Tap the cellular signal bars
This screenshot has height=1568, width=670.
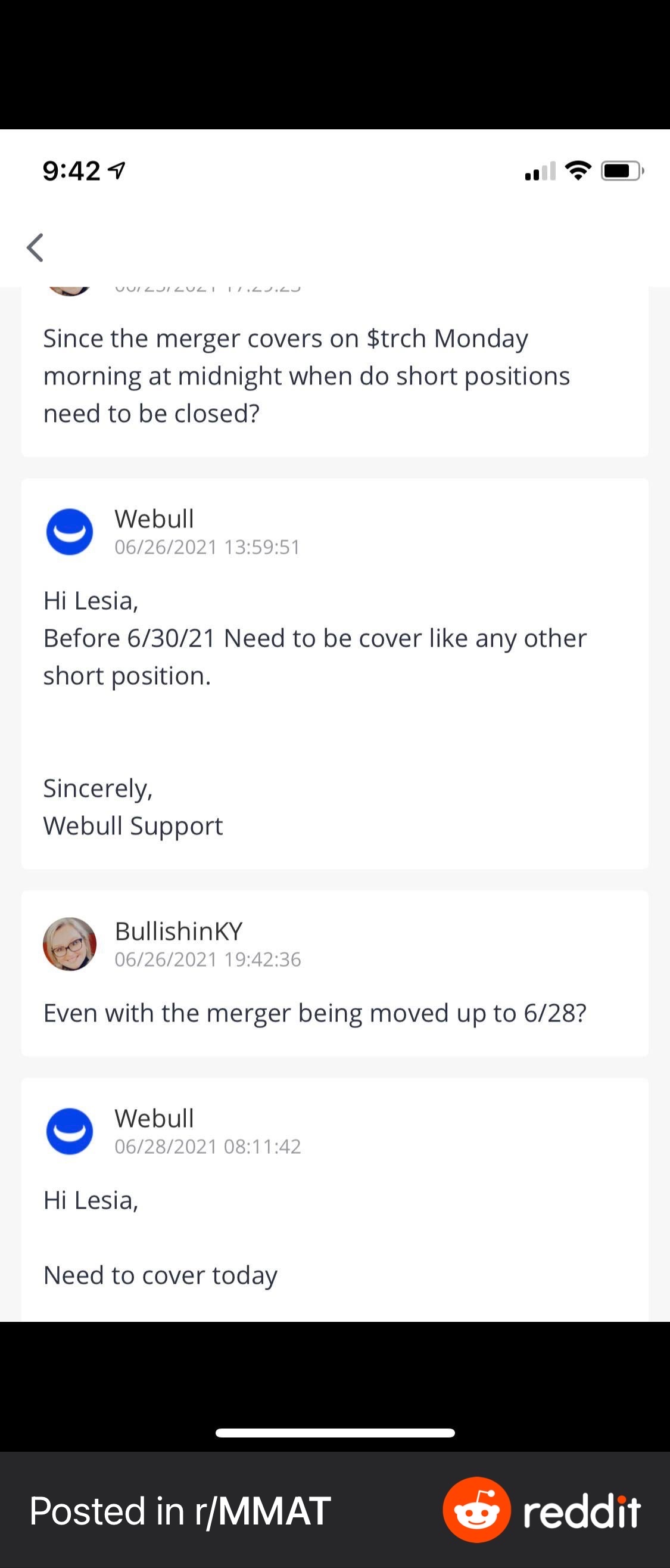point(540,171)
